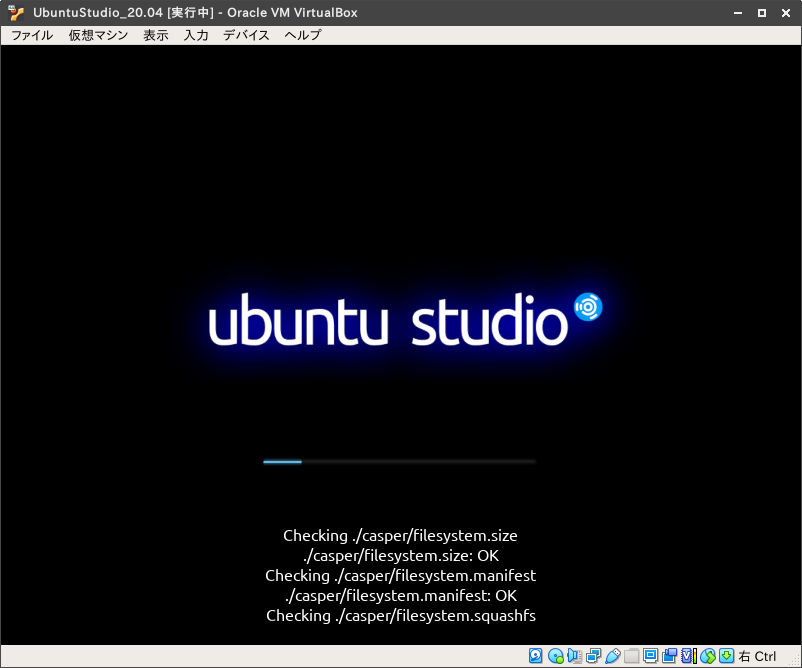Viewport: 802px width, 668px height.
Task: Click the keyboard capture arrow icon
Action: tap(726, 656)
